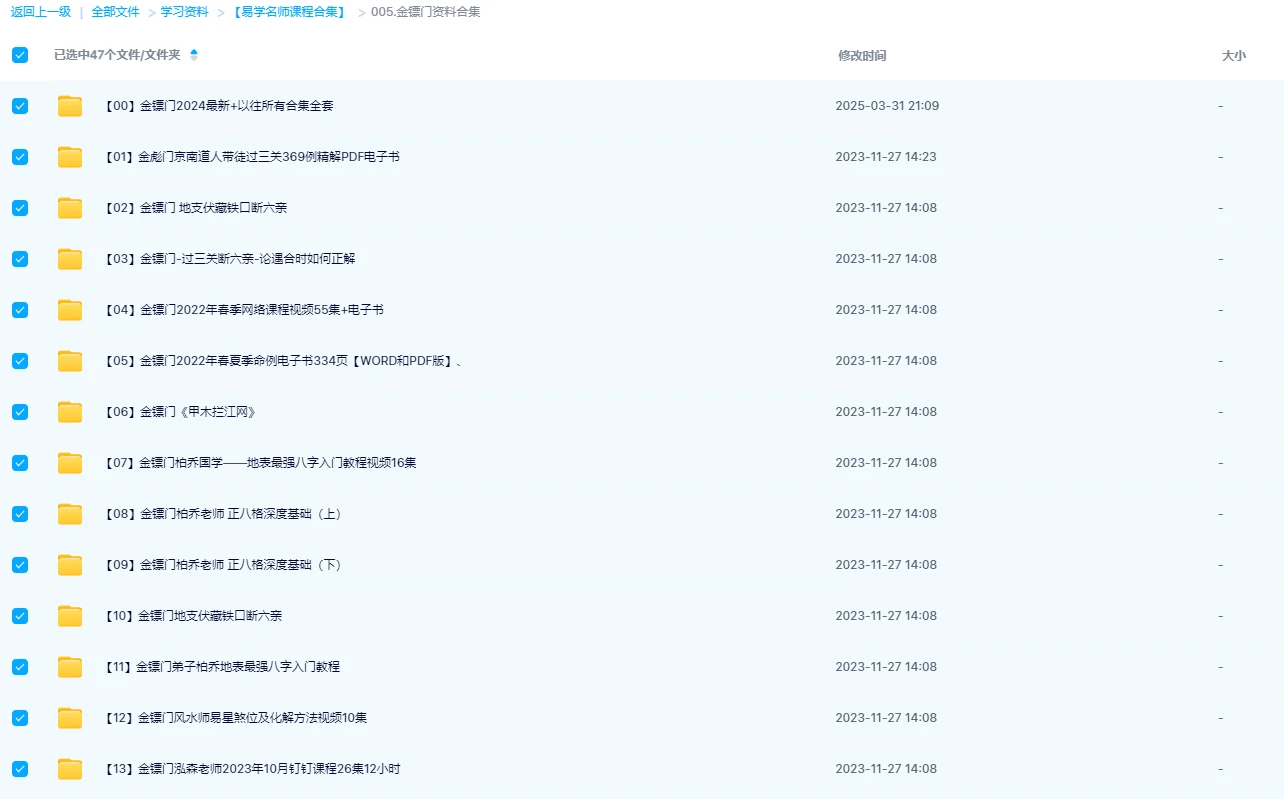
Task: Open 【11】金镖门弟子柏乔地表最强八字入门教程 name
Action: pyautogui.click(x=222, y=667)
